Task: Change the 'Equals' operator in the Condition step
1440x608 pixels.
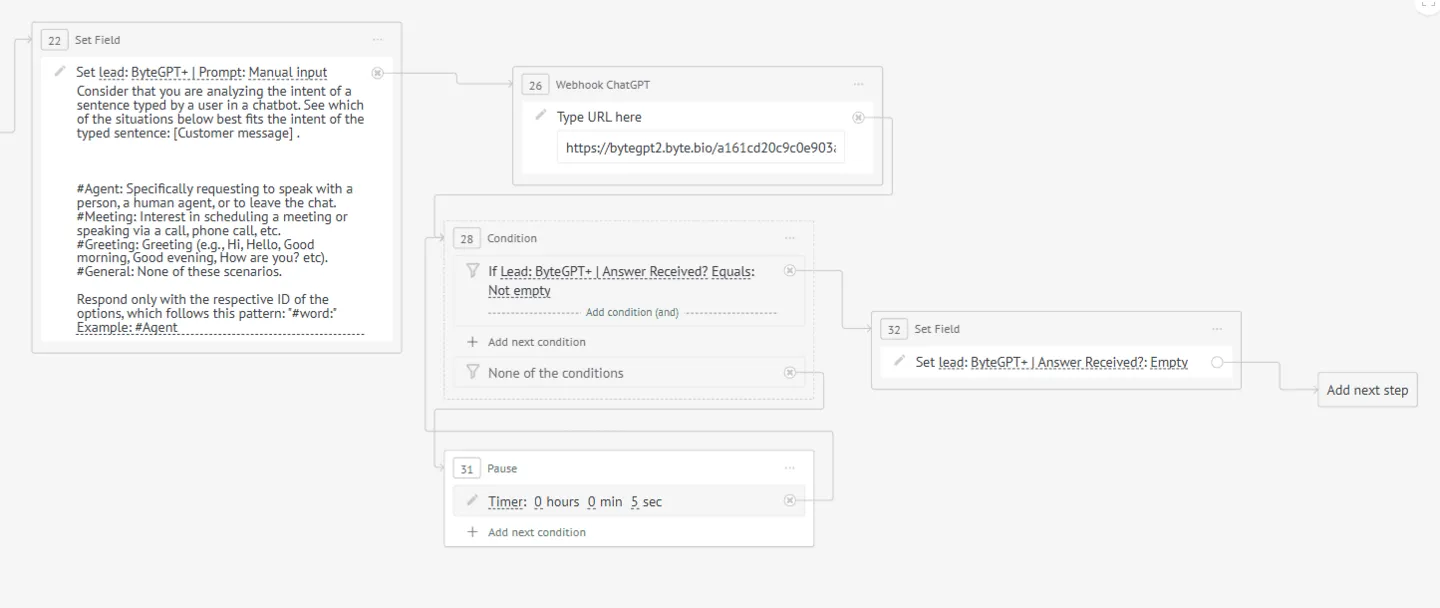Action: [733, 271]
